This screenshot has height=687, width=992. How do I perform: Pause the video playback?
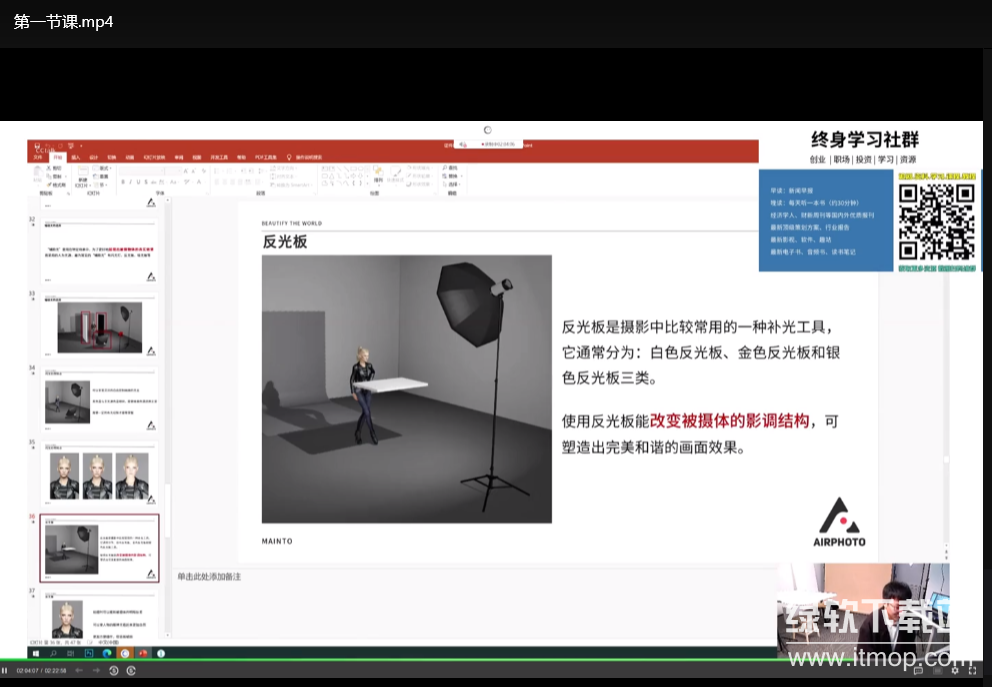(x=5, y=670)
